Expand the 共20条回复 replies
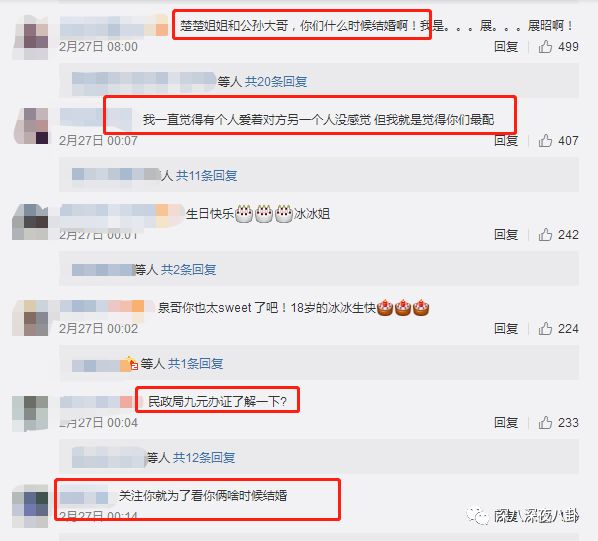Image resolution: width=598 pixels, height=541 pixels. point(276,82)
